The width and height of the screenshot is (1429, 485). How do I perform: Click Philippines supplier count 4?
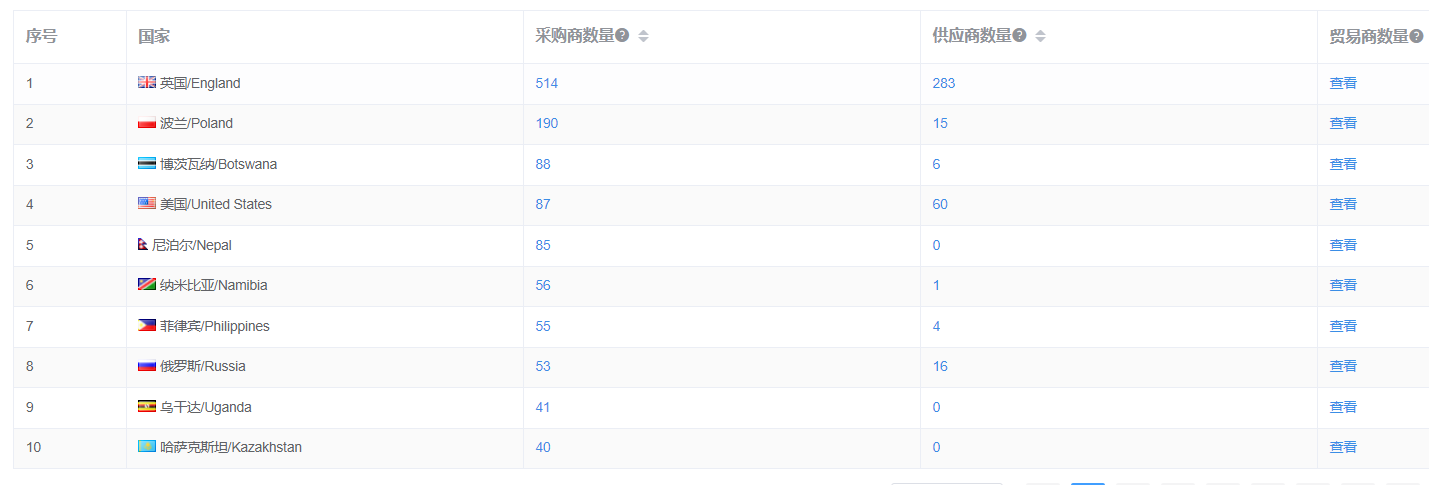pyautogui.click(x=936, y=326)
